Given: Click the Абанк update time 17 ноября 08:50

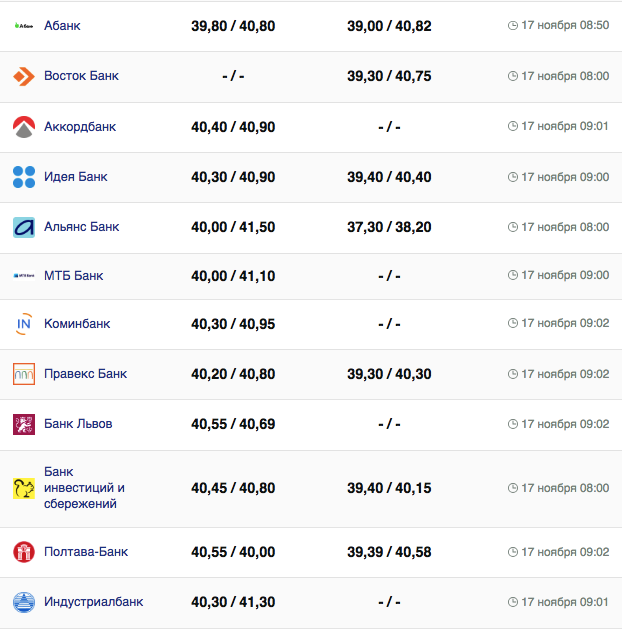Looking at the screenshot, I should pyautogui.click(x=565, y=25).
